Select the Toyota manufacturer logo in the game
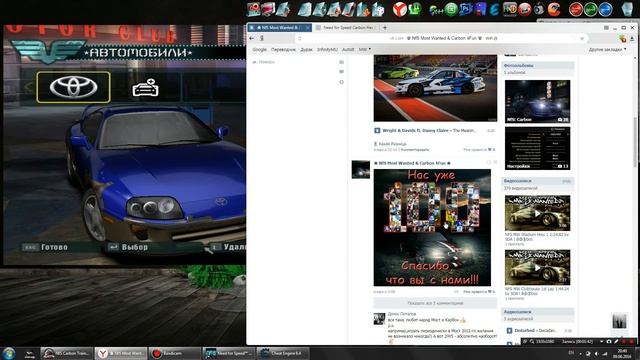 pyautogui.click(x=73, y=87)
